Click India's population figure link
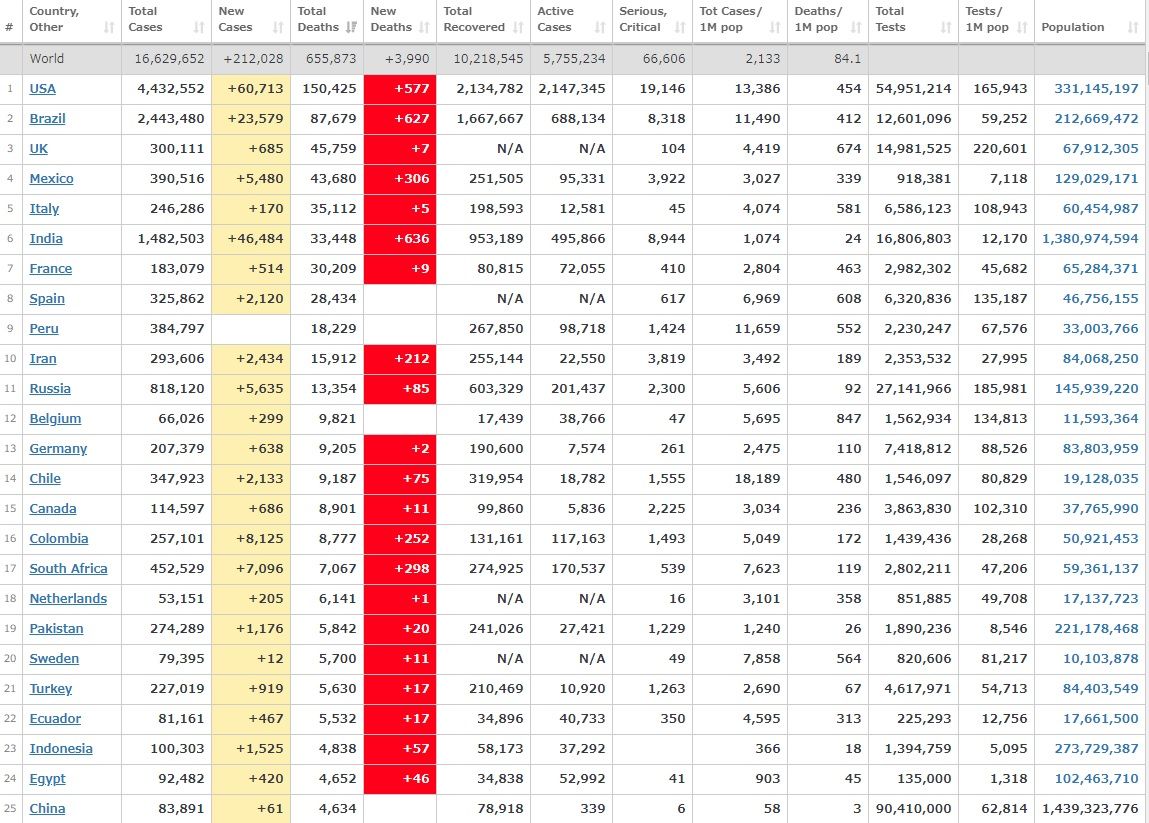Viewport: 1149px width, 823px height. pos(1090,239)
